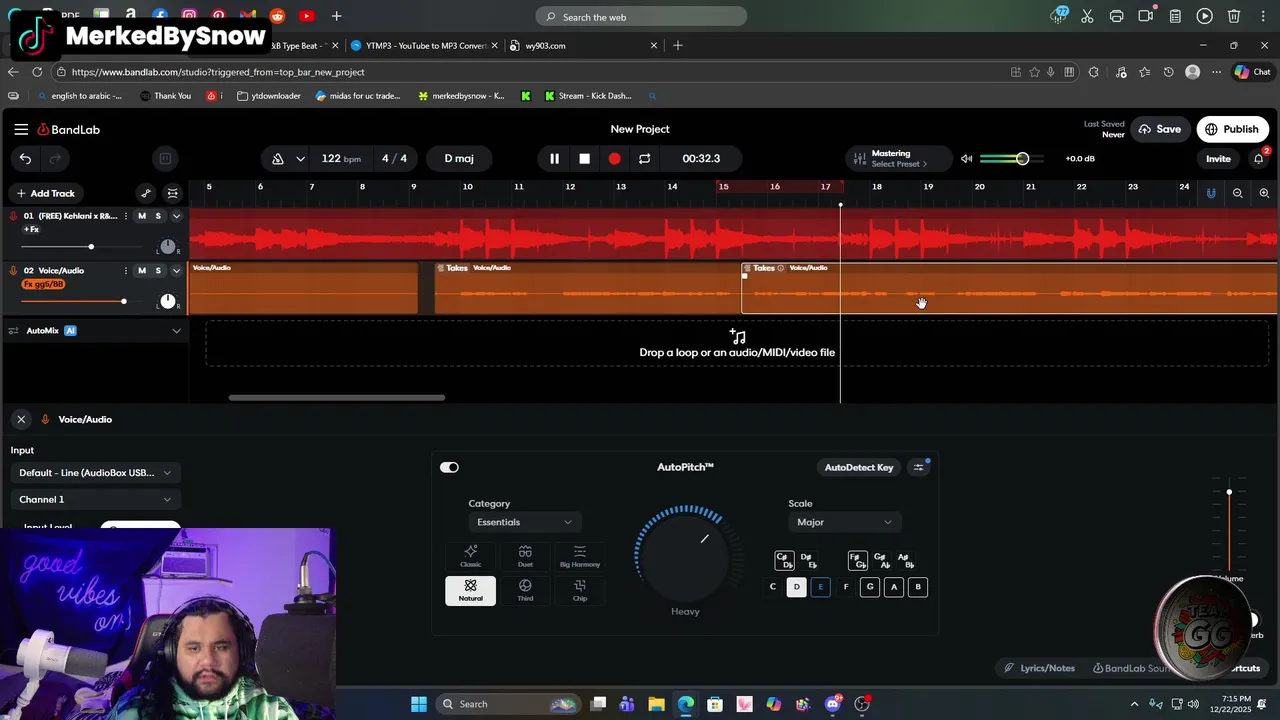Toggle note G in scale

(870, 587)
